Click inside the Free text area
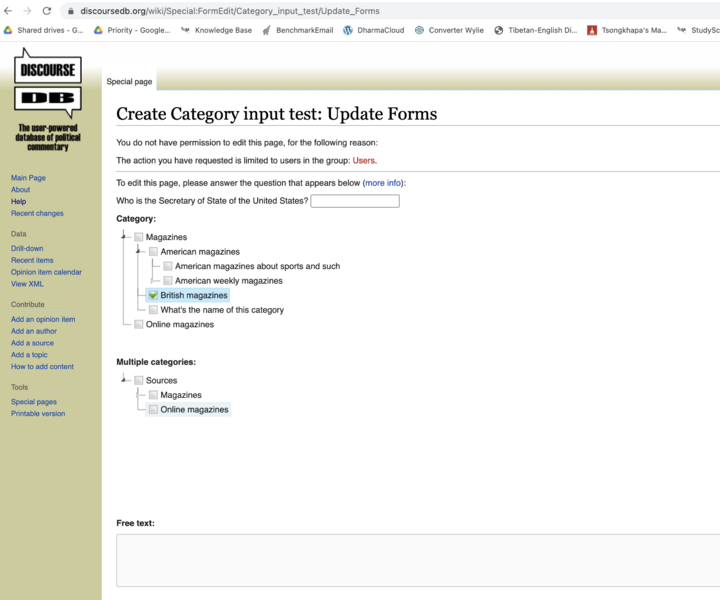The image size is (720, 600). (418, 560)
